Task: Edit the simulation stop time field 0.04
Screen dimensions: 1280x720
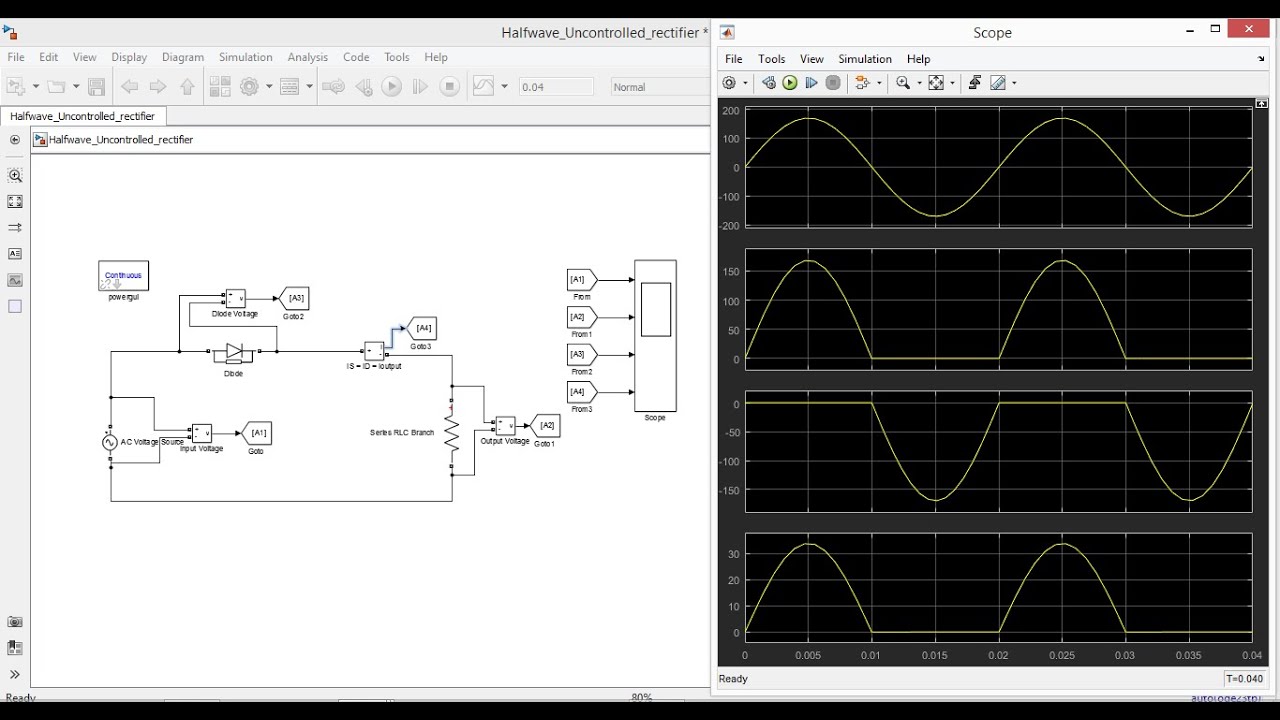Action: tap(557, 87)
